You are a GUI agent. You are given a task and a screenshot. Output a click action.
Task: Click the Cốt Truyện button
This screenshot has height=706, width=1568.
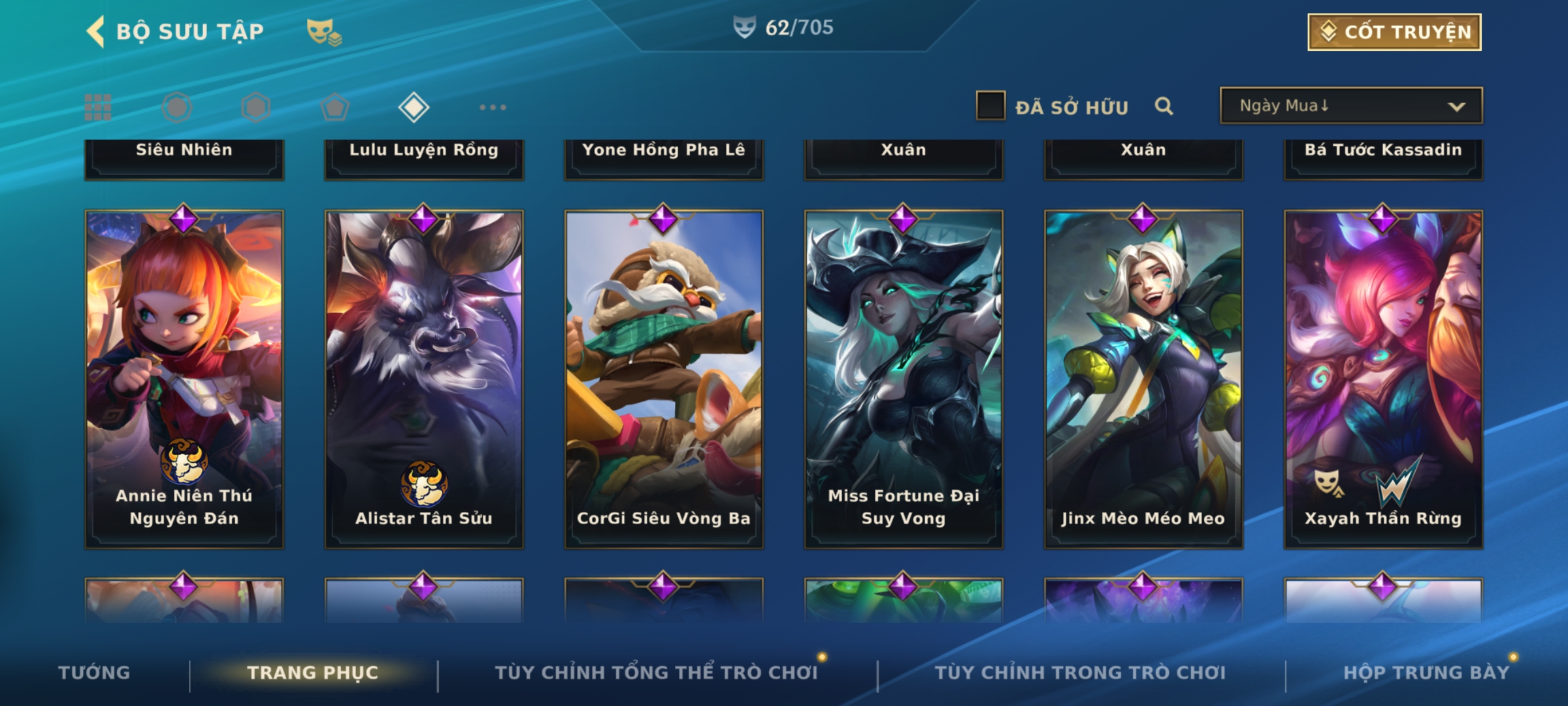(1394, 32)
